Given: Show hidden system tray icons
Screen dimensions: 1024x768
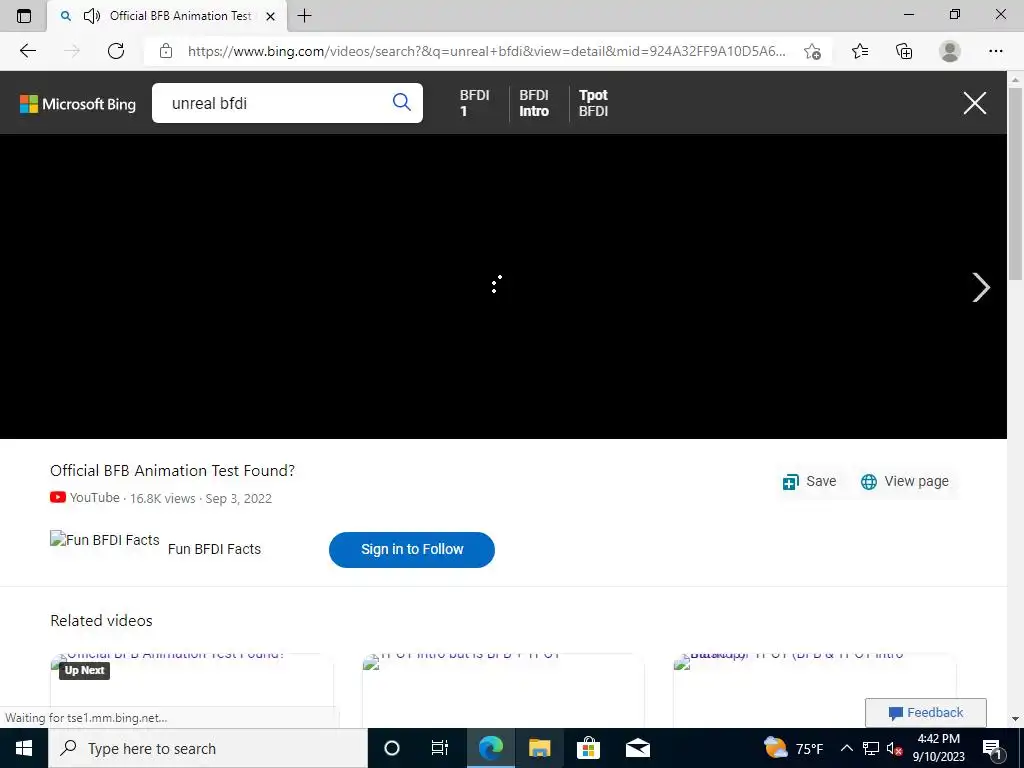Looking at the screenshot, I should click(846, 748).
